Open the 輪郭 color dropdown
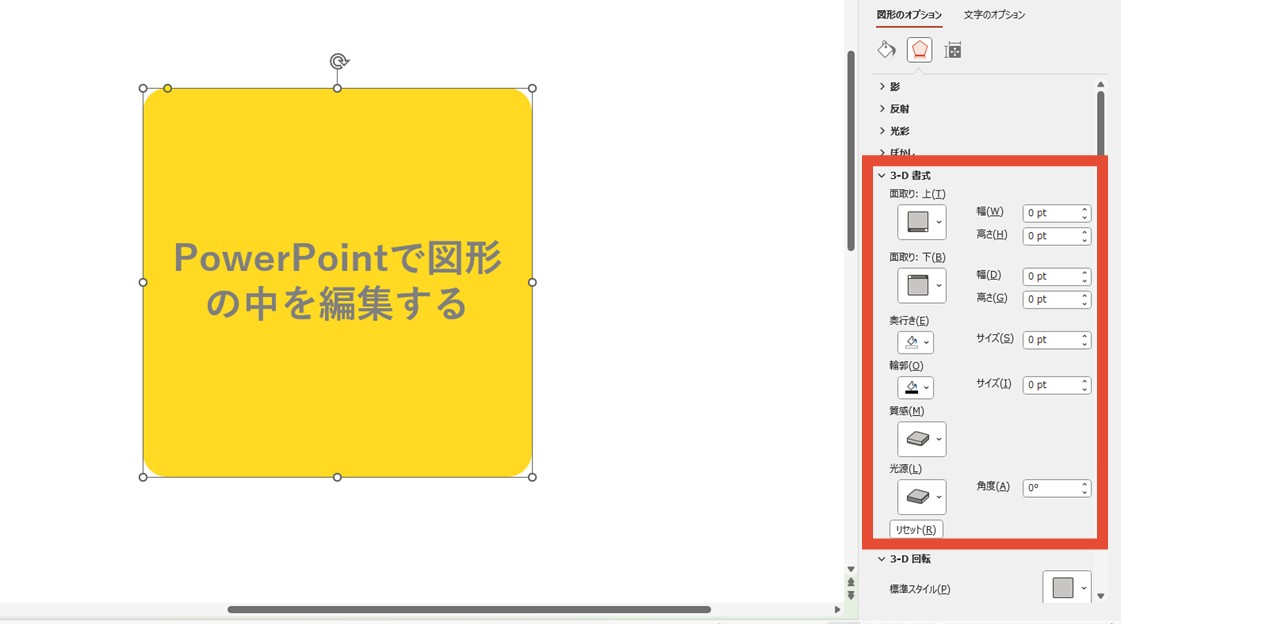This screenshot has height=624, width=1280. [915, 388]
